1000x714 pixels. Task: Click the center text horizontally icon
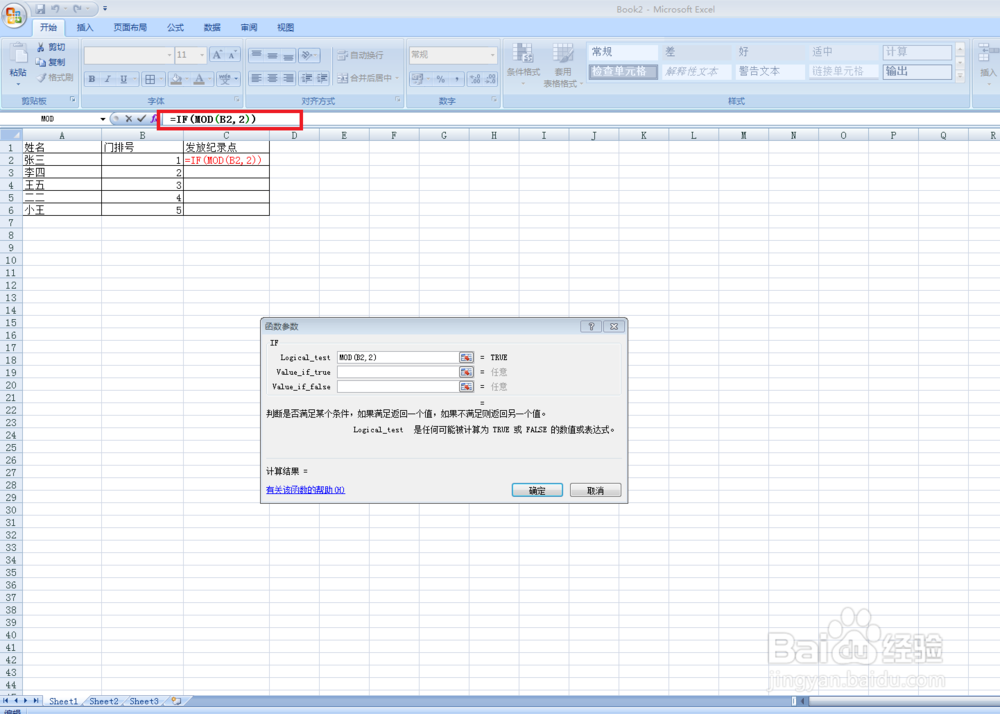click(272, 78)
